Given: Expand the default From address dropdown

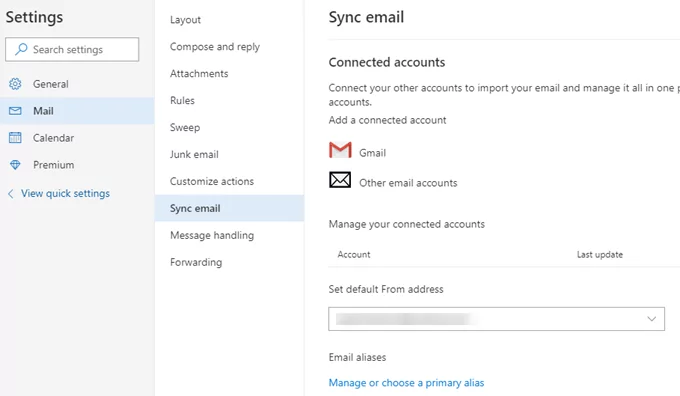Looking at the screenshot, I should [x=496, y=319].
